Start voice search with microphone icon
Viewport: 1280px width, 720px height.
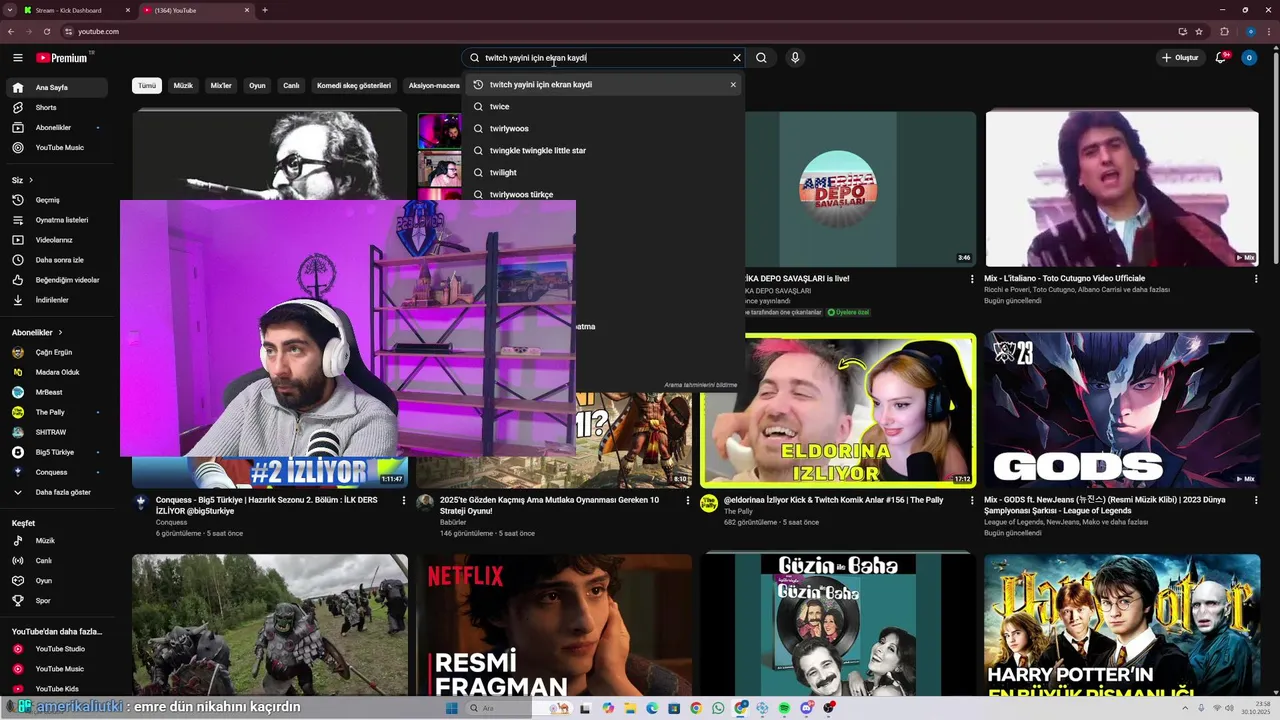click(795, 58)
